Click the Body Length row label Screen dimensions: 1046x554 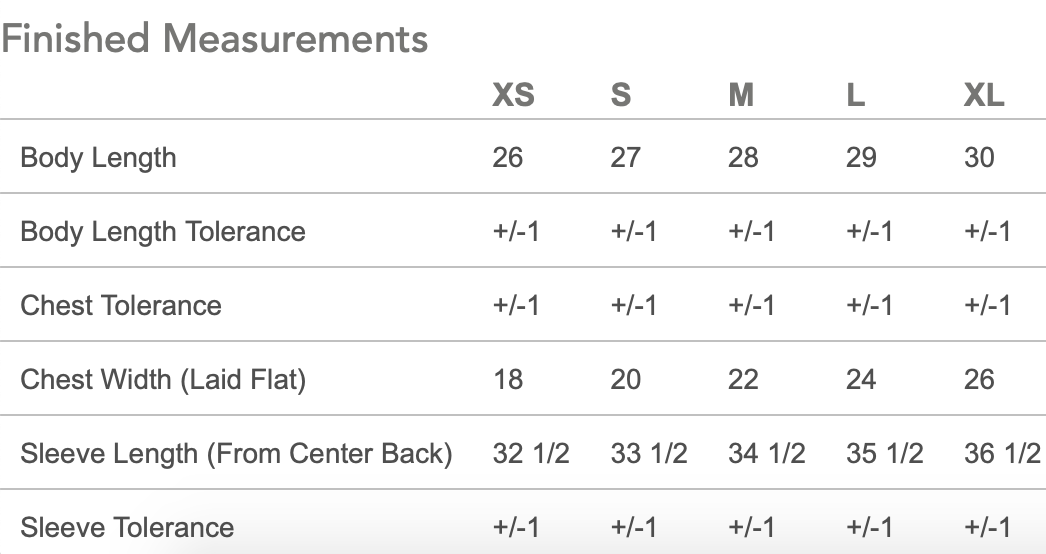(x=98, y=157)
